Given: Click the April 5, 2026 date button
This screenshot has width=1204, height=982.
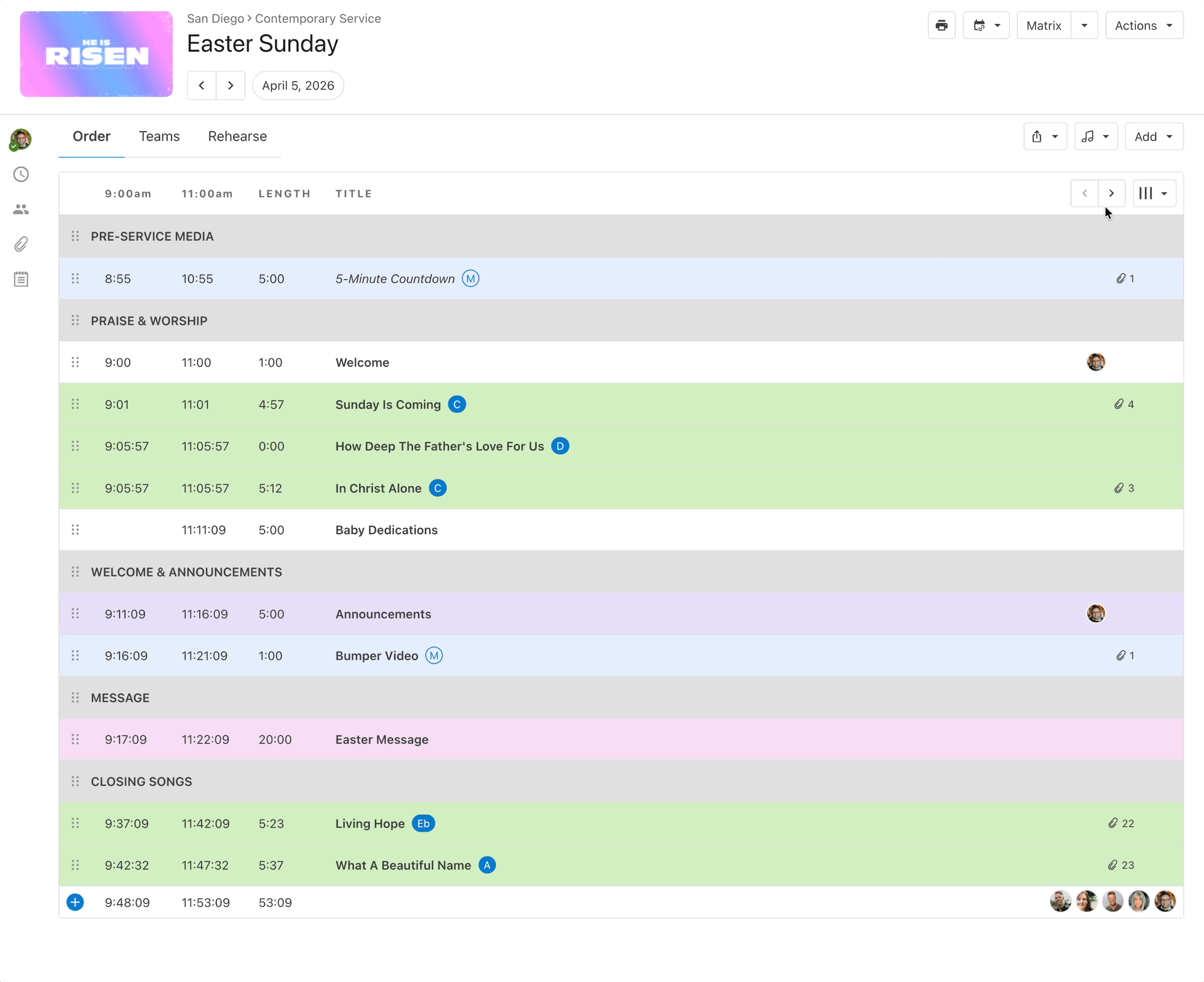Looking at the screenshot, I should point(298,85).
